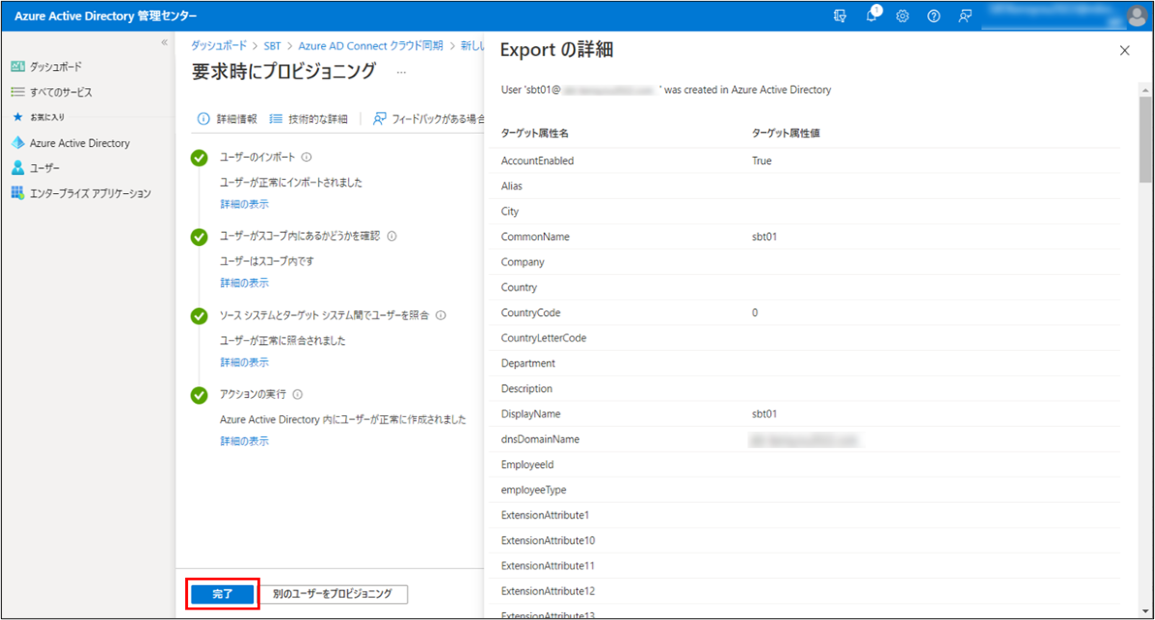Open Azure Active Directory in sidebar

tap(80, 143)
